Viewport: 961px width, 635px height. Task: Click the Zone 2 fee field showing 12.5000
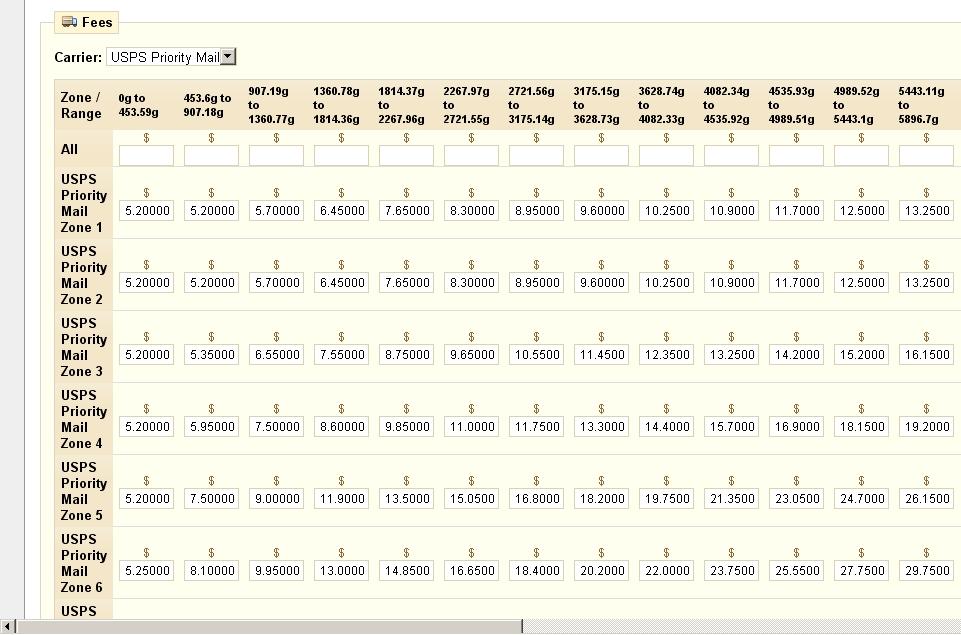tap(861, 283)
